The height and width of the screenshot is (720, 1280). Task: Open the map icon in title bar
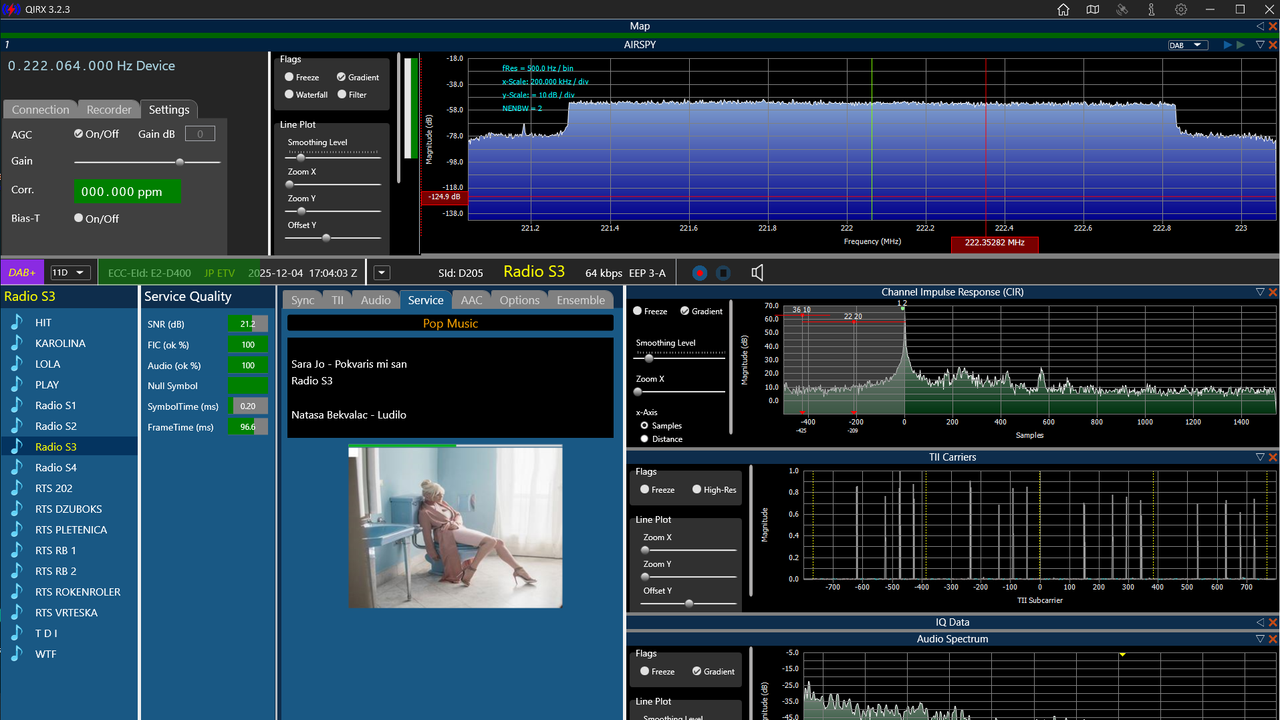pos(1093,9)
